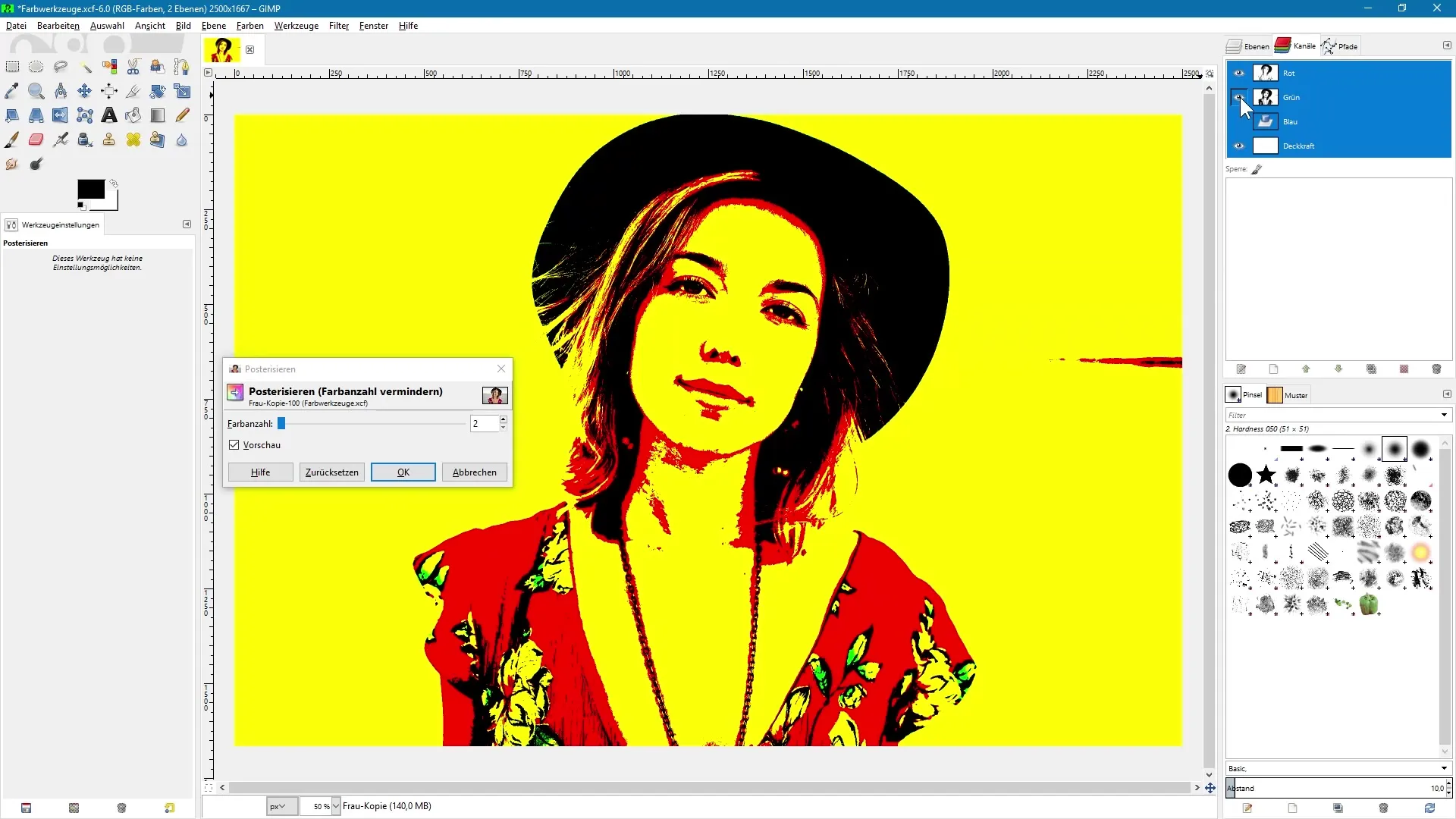
Task: Adjust the Farbanzahl slider
Action: pyautogui.click(x=372, y=423)
